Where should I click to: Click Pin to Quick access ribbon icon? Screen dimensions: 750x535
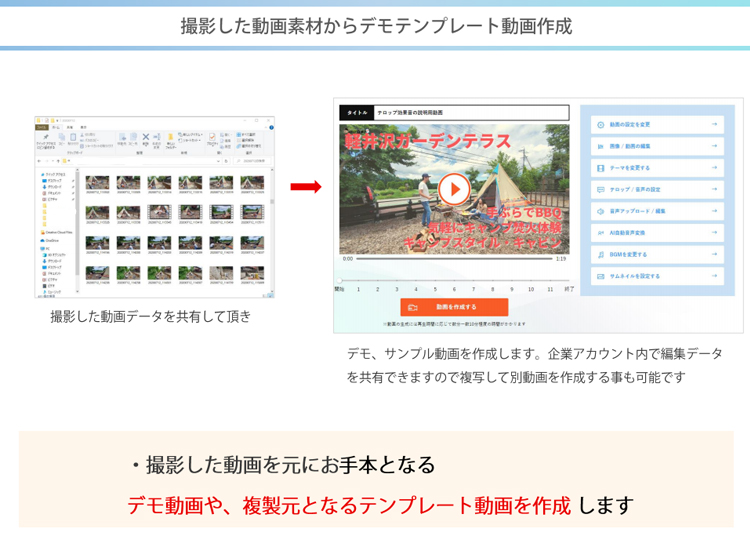point(46,137)
